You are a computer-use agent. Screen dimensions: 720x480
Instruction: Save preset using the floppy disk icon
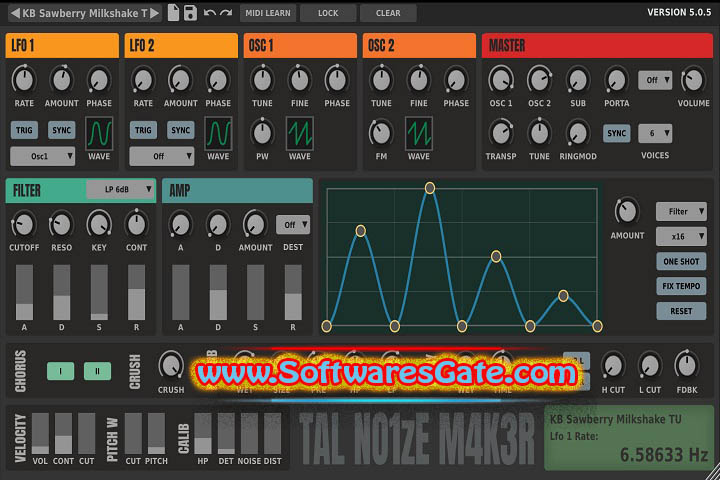pyautogui.click(x=190, y=13)
